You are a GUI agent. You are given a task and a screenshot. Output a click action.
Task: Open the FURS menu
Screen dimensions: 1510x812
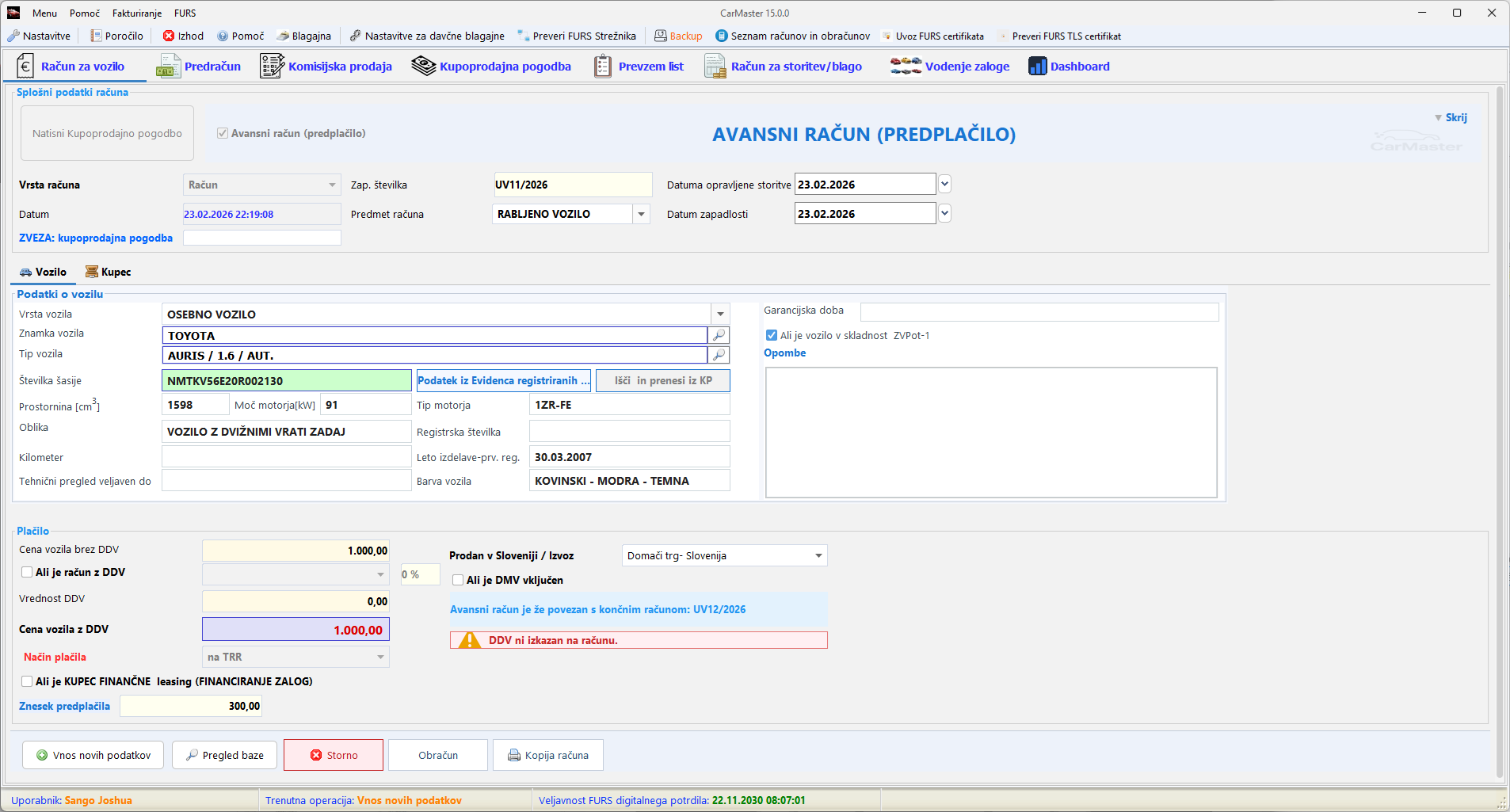(x=185, y=13)
